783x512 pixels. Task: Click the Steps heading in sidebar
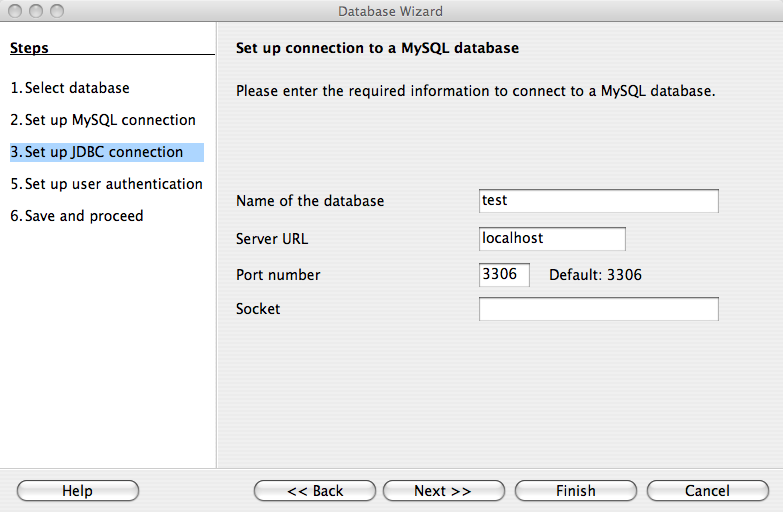tap(29, 48)
